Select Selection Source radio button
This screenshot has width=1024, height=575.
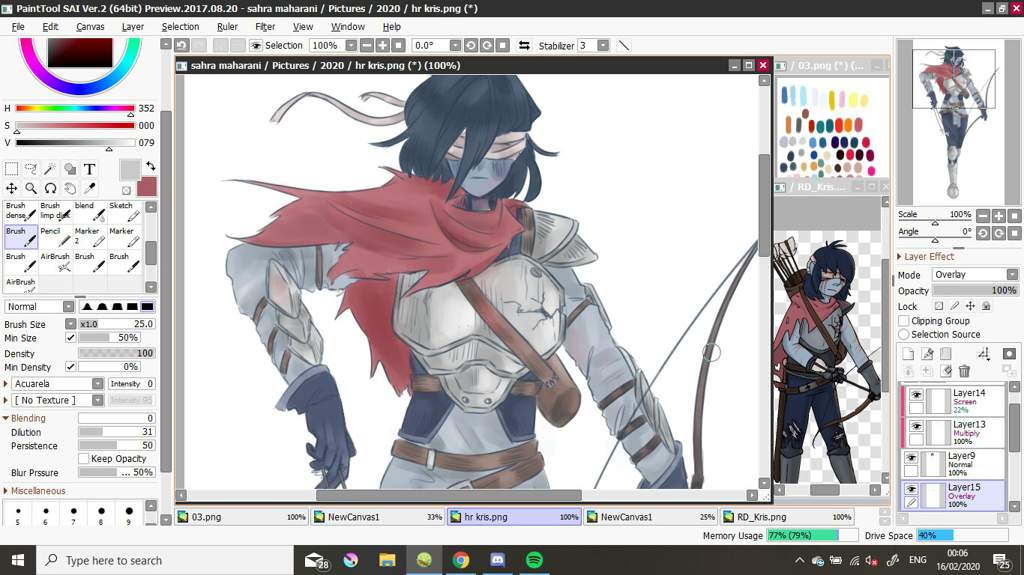tap(904, 334)
